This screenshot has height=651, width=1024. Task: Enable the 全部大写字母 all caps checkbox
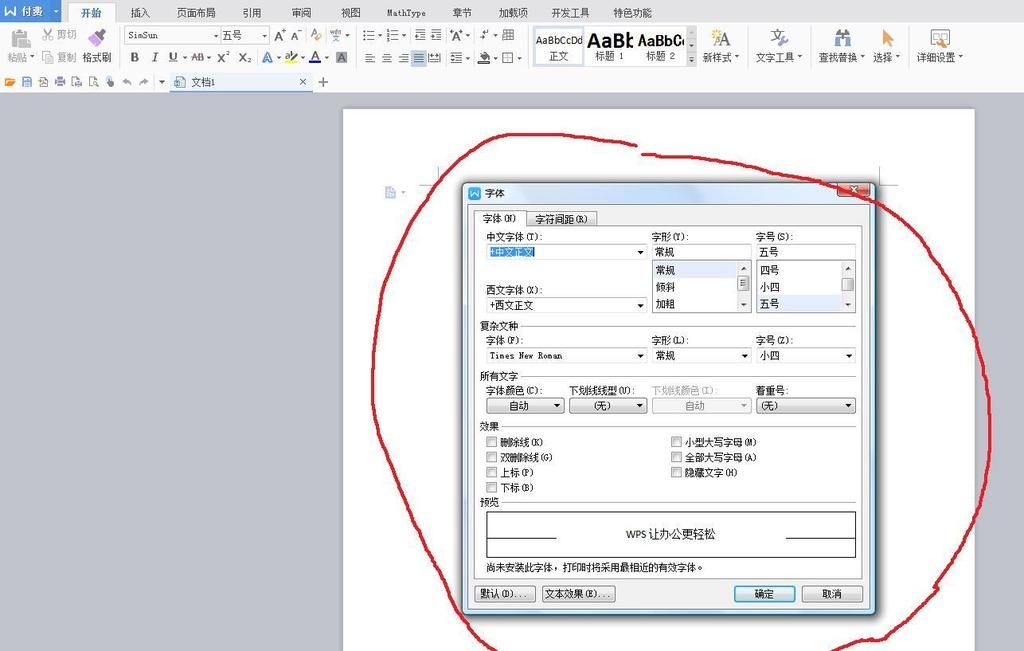(677, 457)
